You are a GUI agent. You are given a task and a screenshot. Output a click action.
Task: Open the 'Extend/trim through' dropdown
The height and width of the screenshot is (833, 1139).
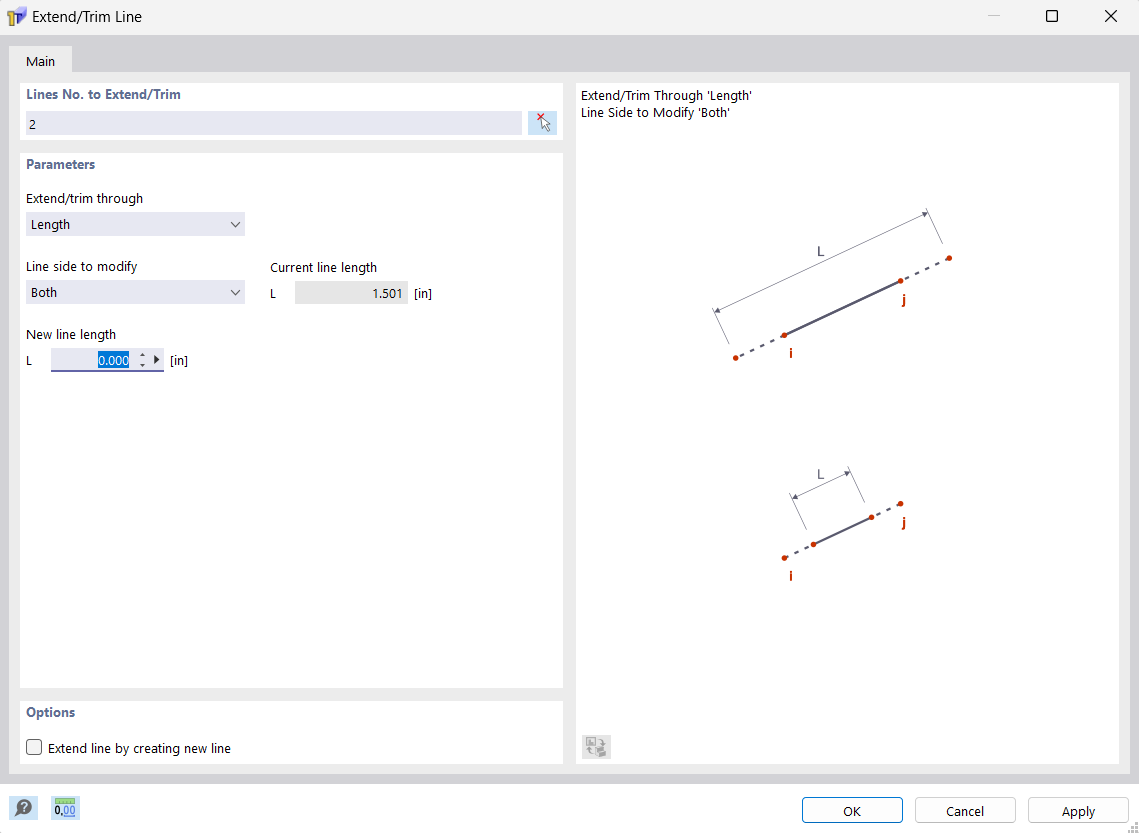(135, 224)
